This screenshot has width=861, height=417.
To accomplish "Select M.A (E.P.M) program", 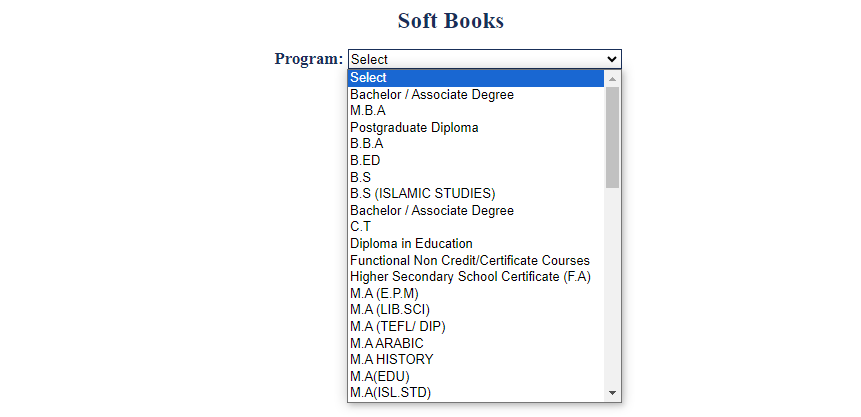I will pyautogui.click(x=476, y=293).
